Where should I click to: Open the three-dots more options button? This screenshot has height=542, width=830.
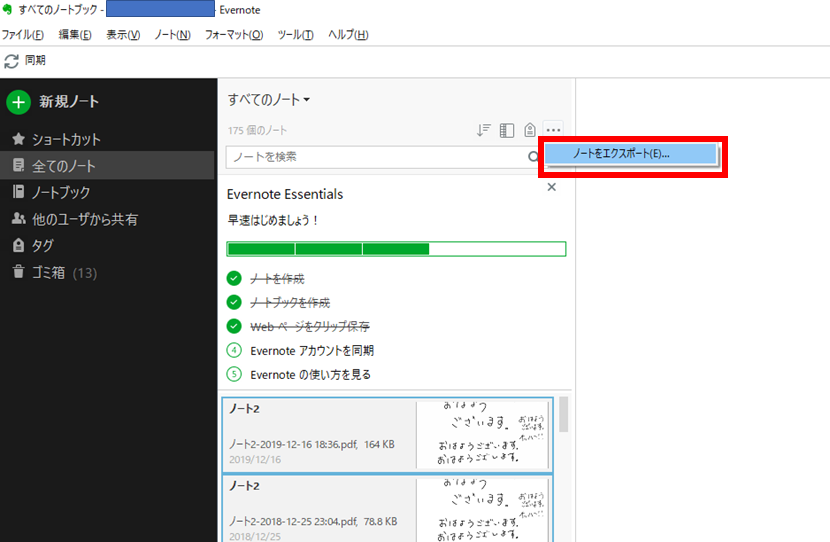tap(553, 130)
